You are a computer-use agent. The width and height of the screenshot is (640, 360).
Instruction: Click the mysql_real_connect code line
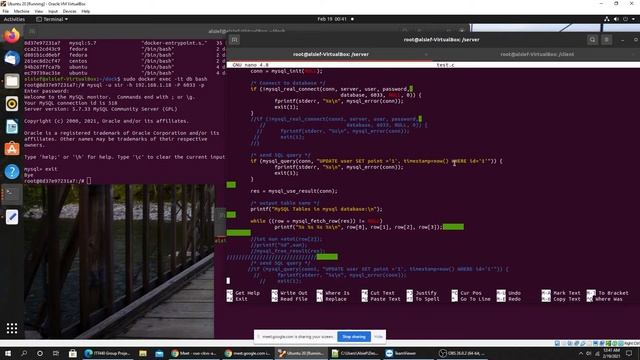pos(331,89)
